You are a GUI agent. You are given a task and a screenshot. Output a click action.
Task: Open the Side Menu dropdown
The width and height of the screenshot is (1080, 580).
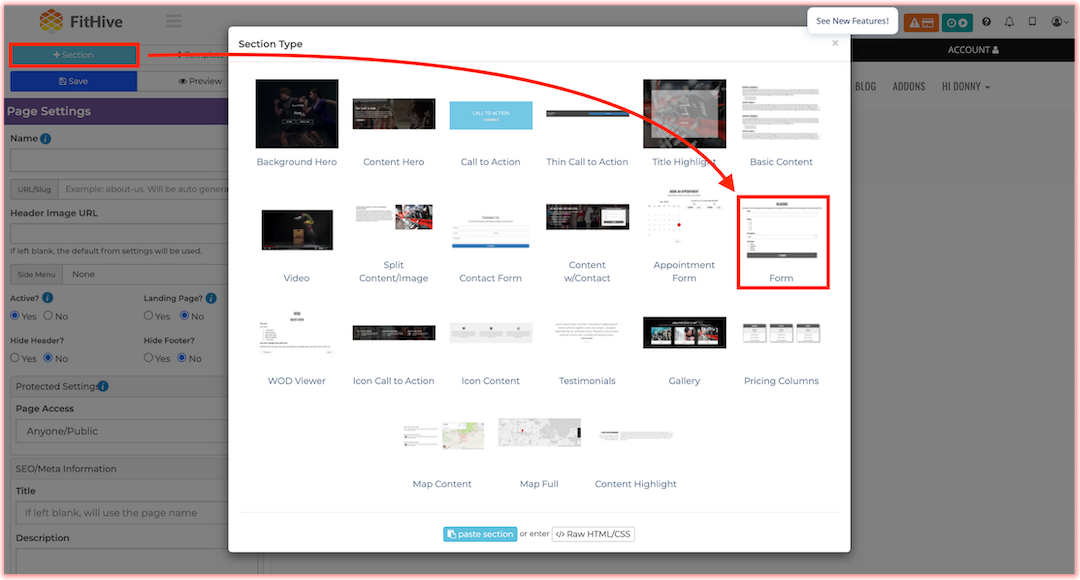(145, 274)
